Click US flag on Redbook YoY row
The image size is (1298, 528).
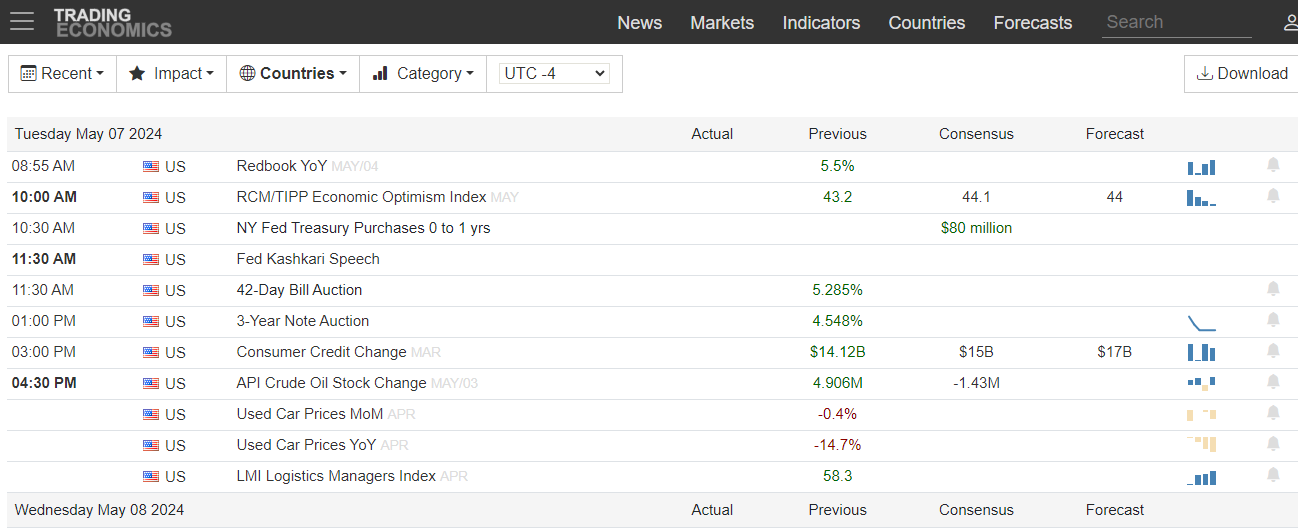tap(151, 167)
